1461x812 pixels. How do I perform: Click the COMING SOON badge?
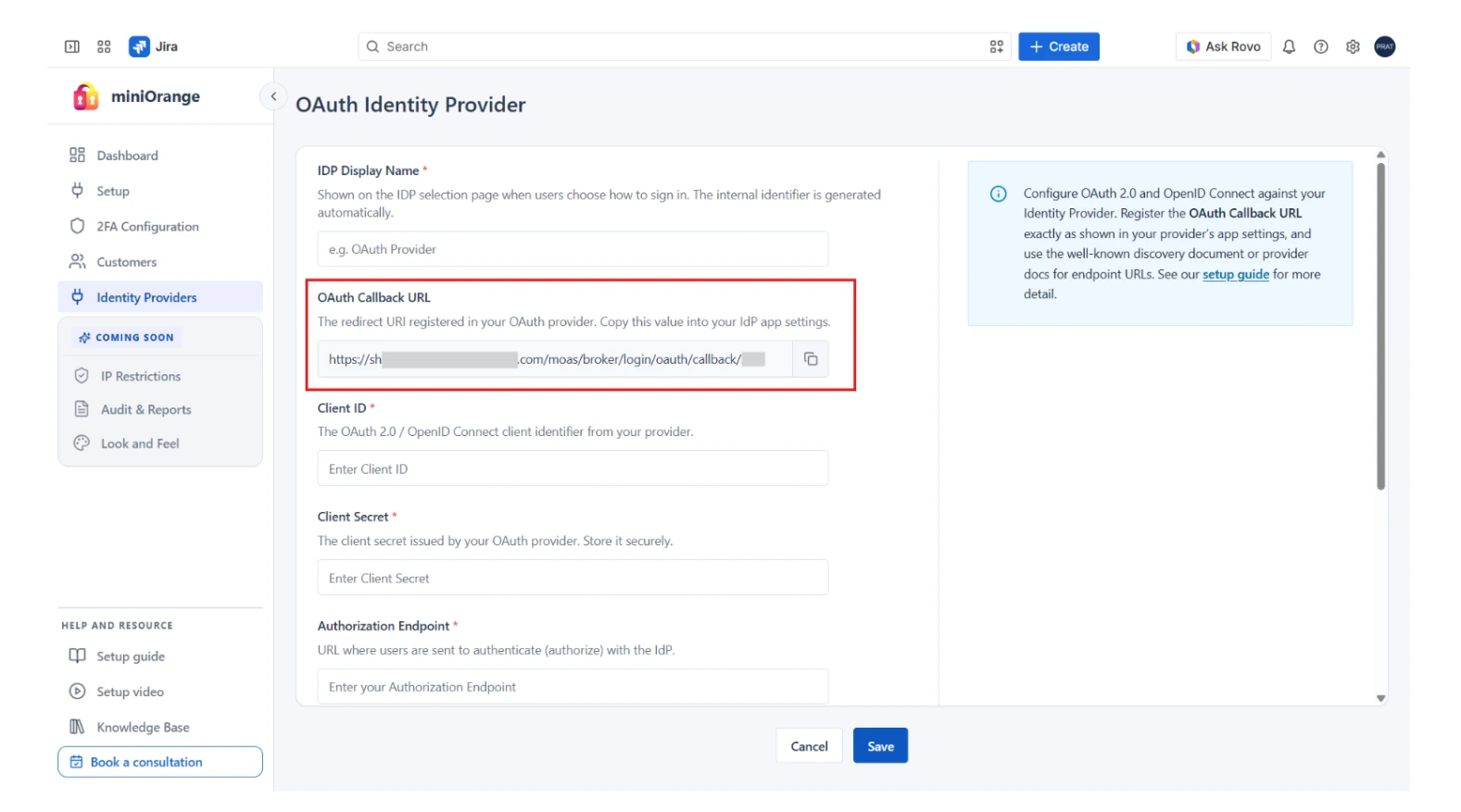tap(126, 338)
